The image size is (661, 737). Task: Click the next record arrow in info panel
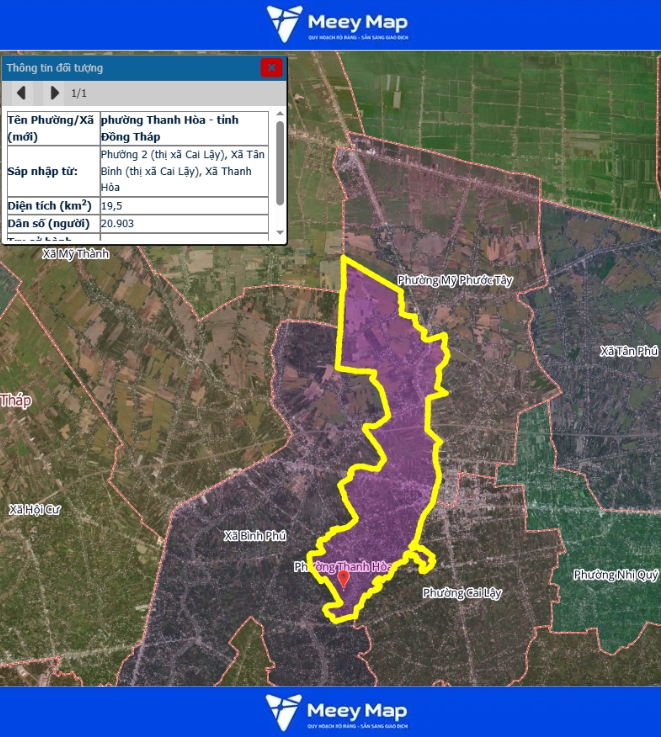(54, 93)
